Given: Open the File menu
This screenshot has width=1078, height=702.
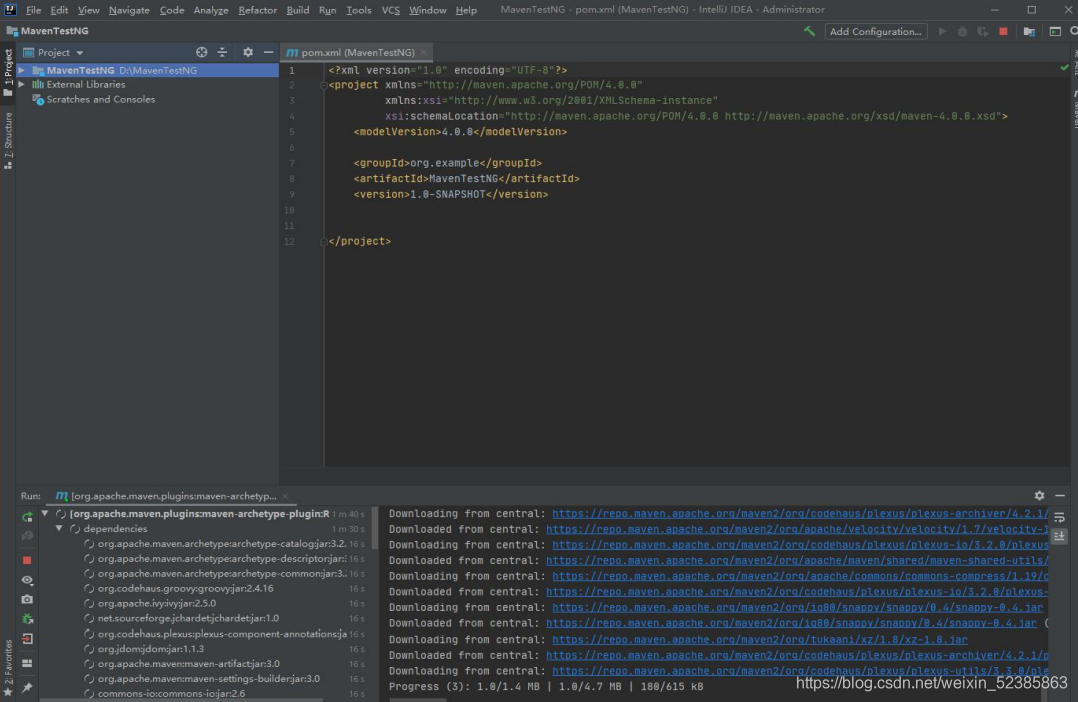Looking at the screenshot, I should (x=33, y=10).
